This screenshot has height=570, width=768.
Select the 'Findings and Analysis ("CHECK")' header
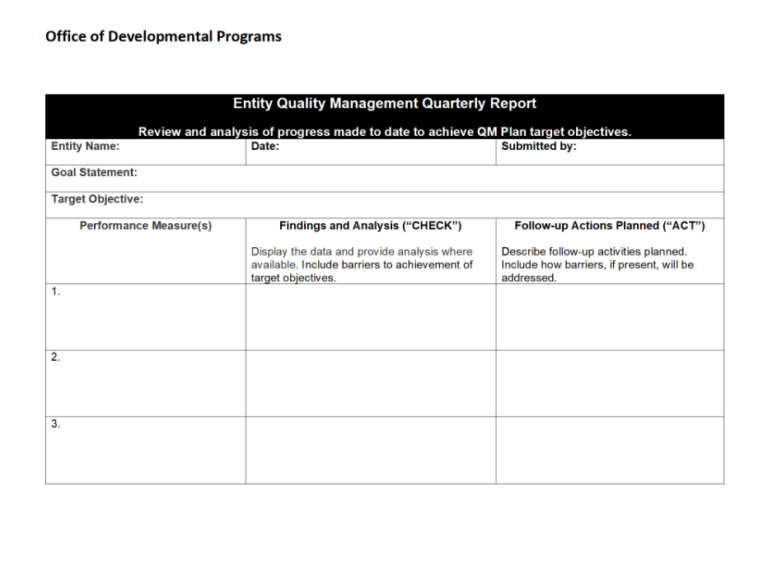pyautogui.click(x=371, y=226)
